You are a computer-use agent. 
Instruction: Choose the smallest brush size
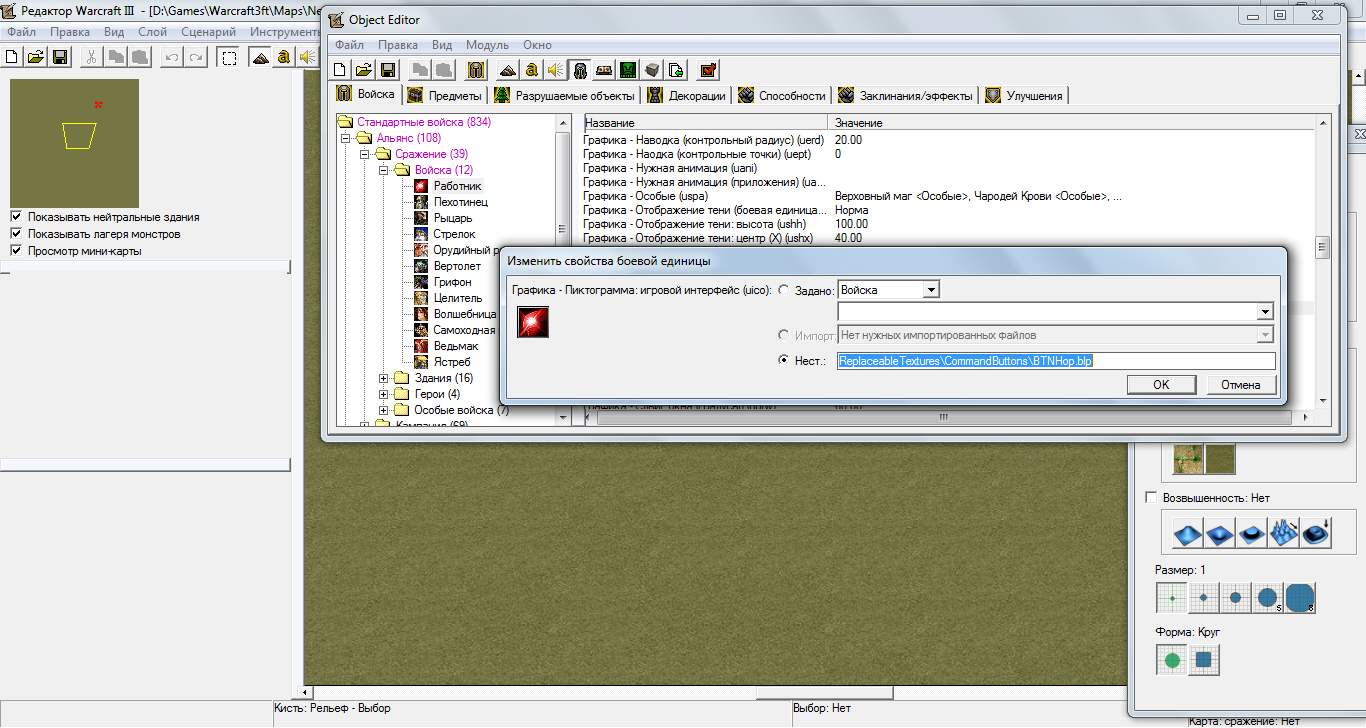[1171, 597]
